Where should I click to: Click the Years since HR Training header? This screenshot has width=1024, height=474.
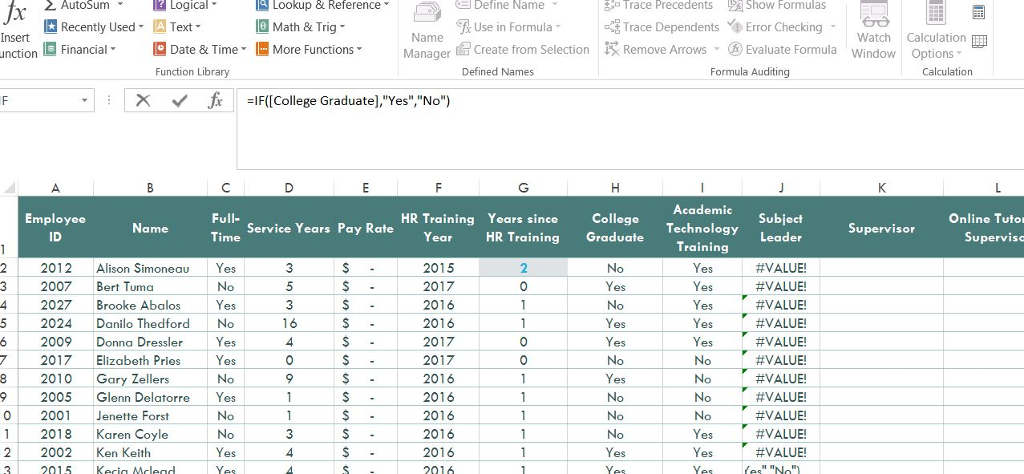tap(523, 227)
